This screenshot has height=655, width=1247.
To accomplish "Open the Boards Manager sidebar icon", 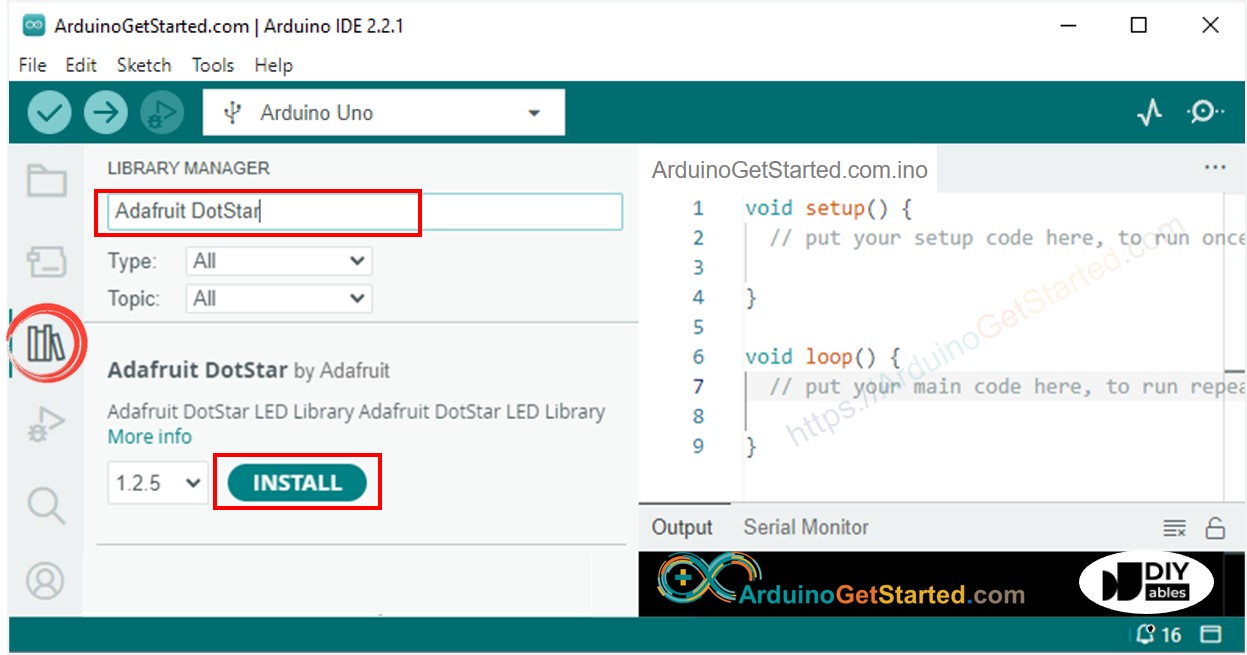I will [46, 262].
